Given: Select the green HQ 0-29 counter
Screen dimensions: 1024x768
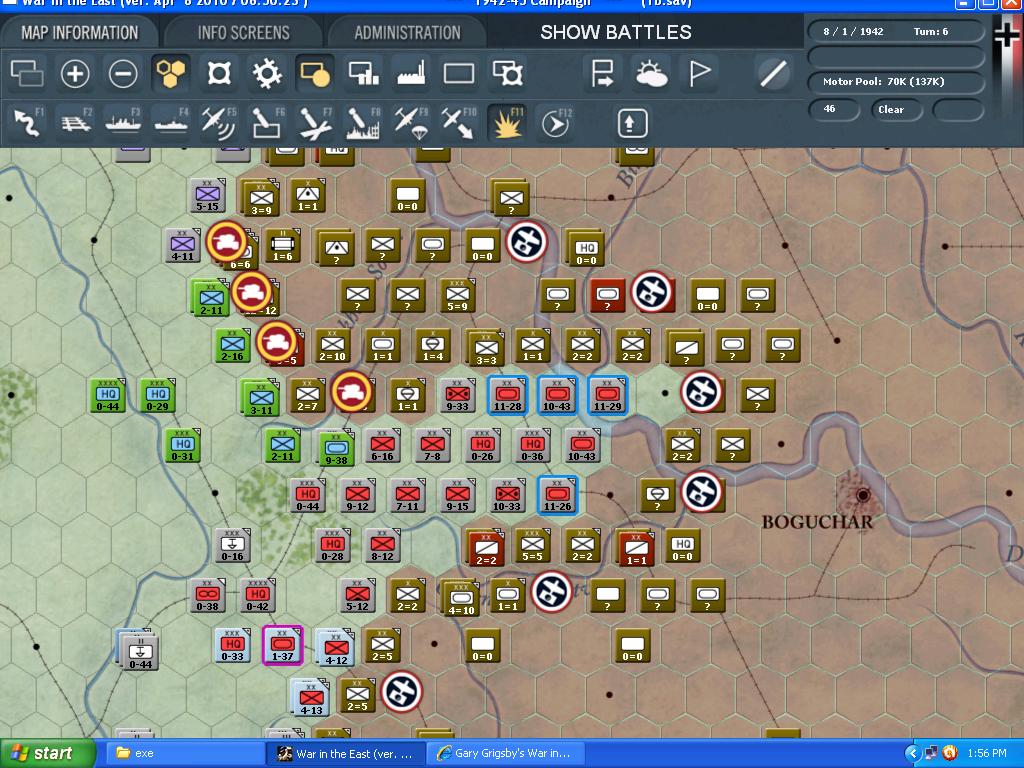Looking at the screenshot, I should [157, 395].
